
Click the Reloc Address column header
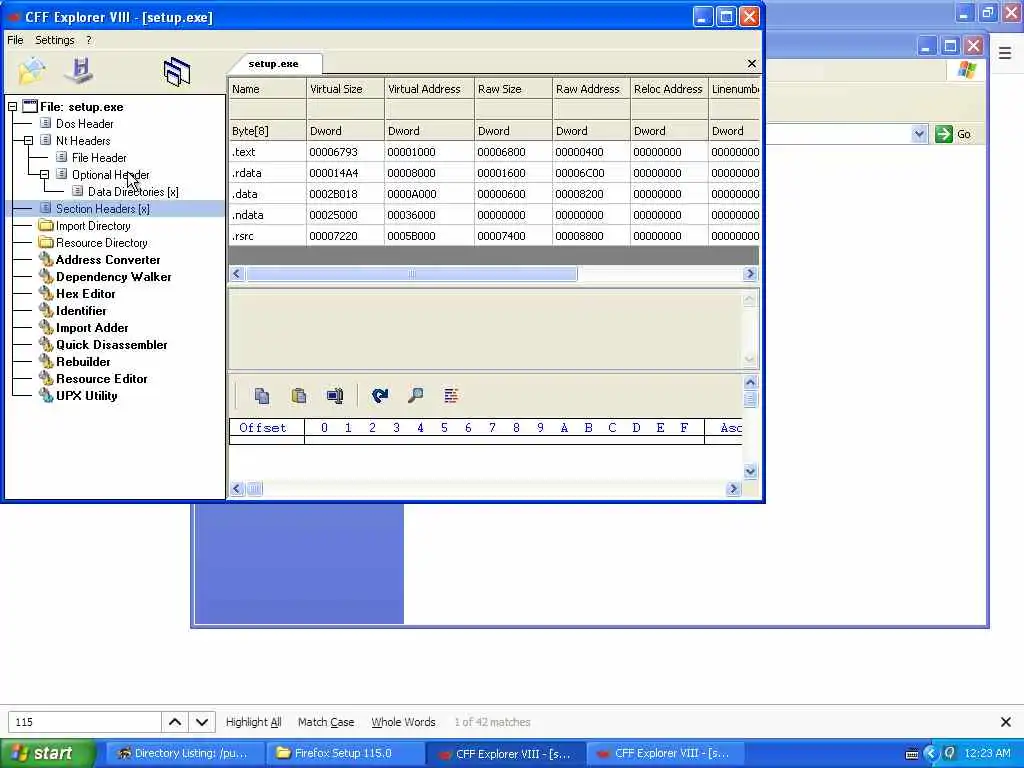click(x=669, y=89)
